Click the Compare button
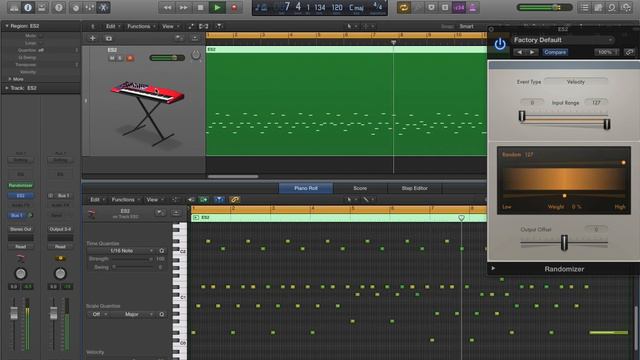Screen dimensions: 640x360 [555, 52]
